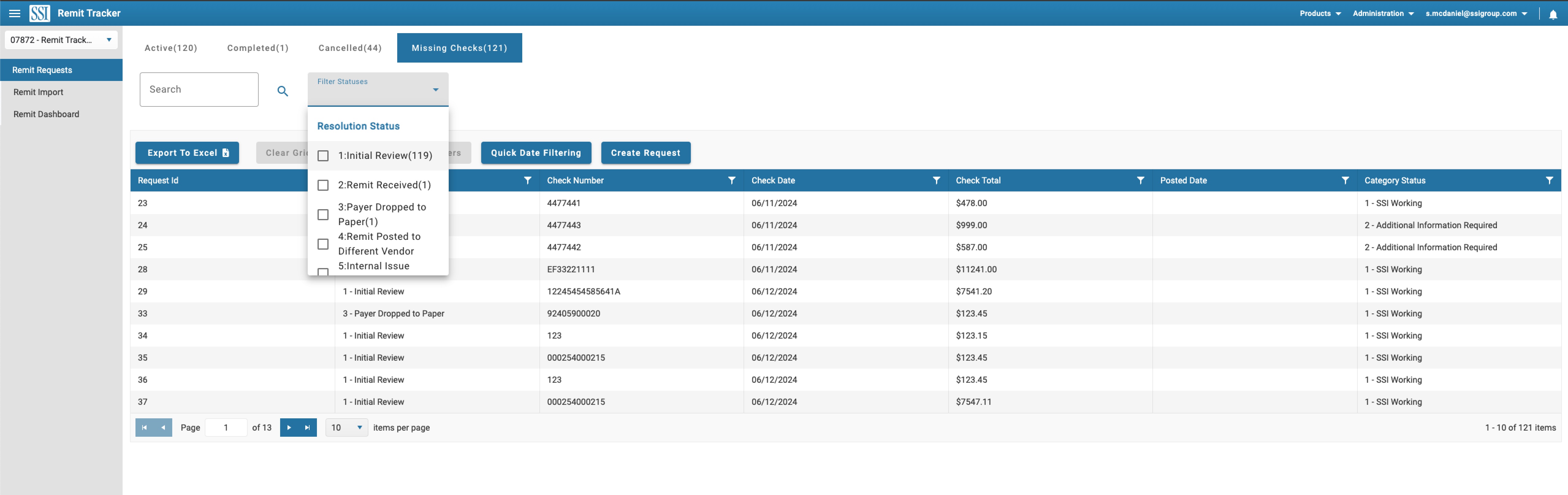Sort by Check Total header

click(x=978, y=180)
